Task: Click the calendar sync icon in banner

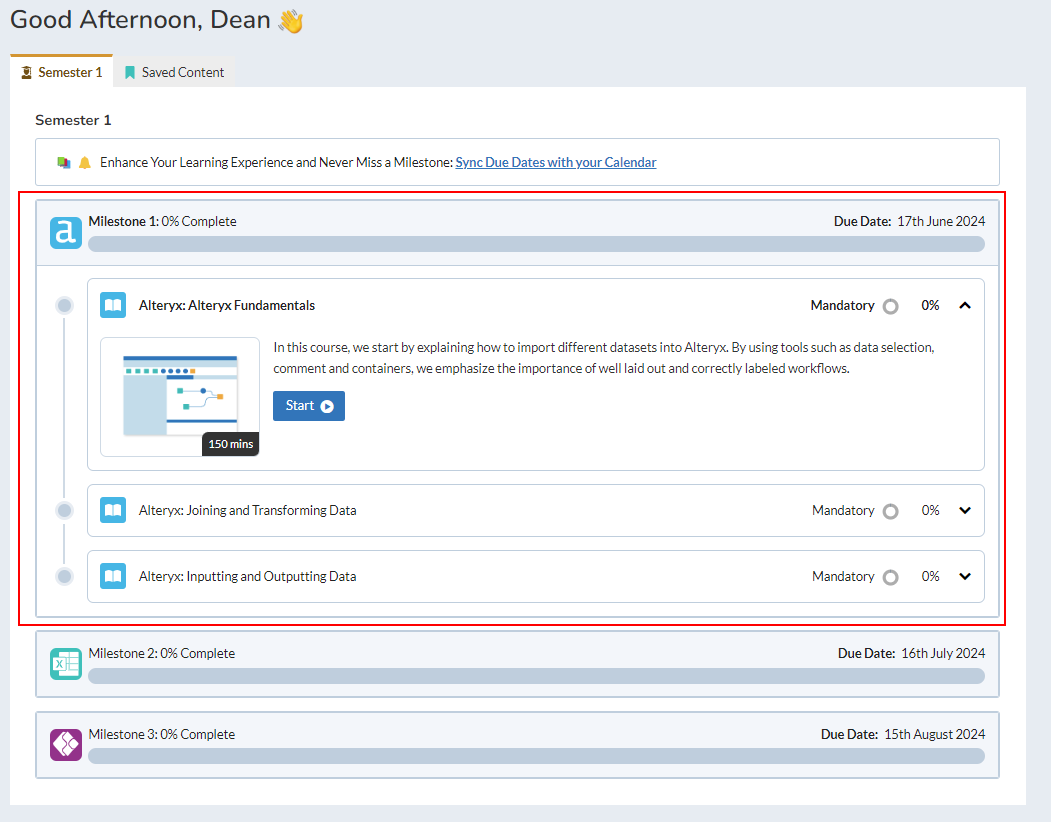Action: (x=64, y=162)
